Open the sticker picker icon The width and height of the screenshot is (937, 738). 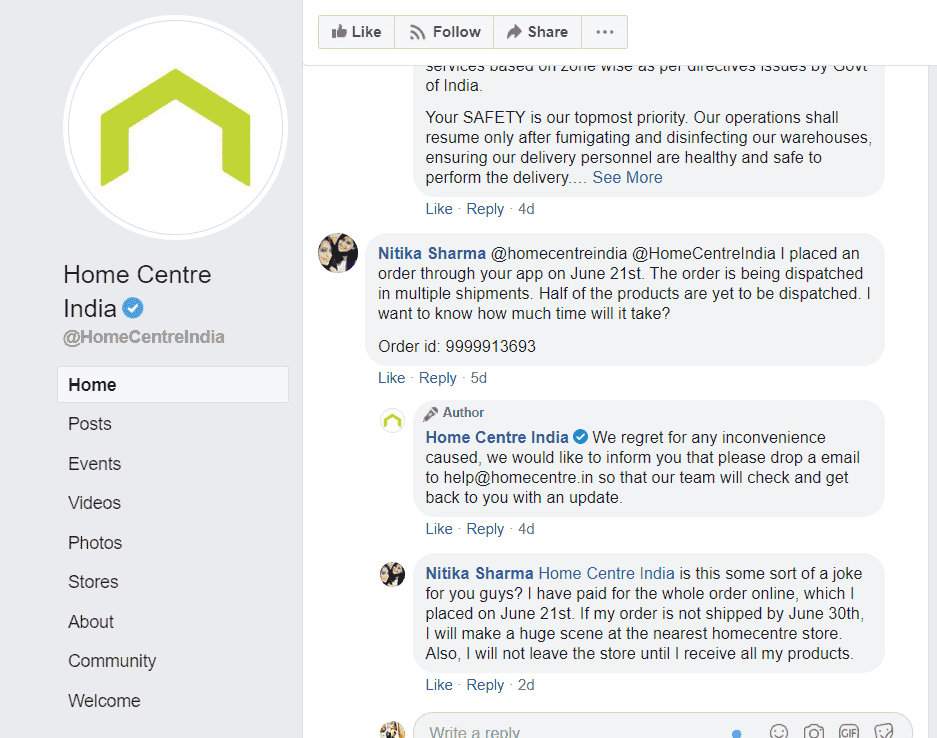pyautogui.click(x=883, y=731)
